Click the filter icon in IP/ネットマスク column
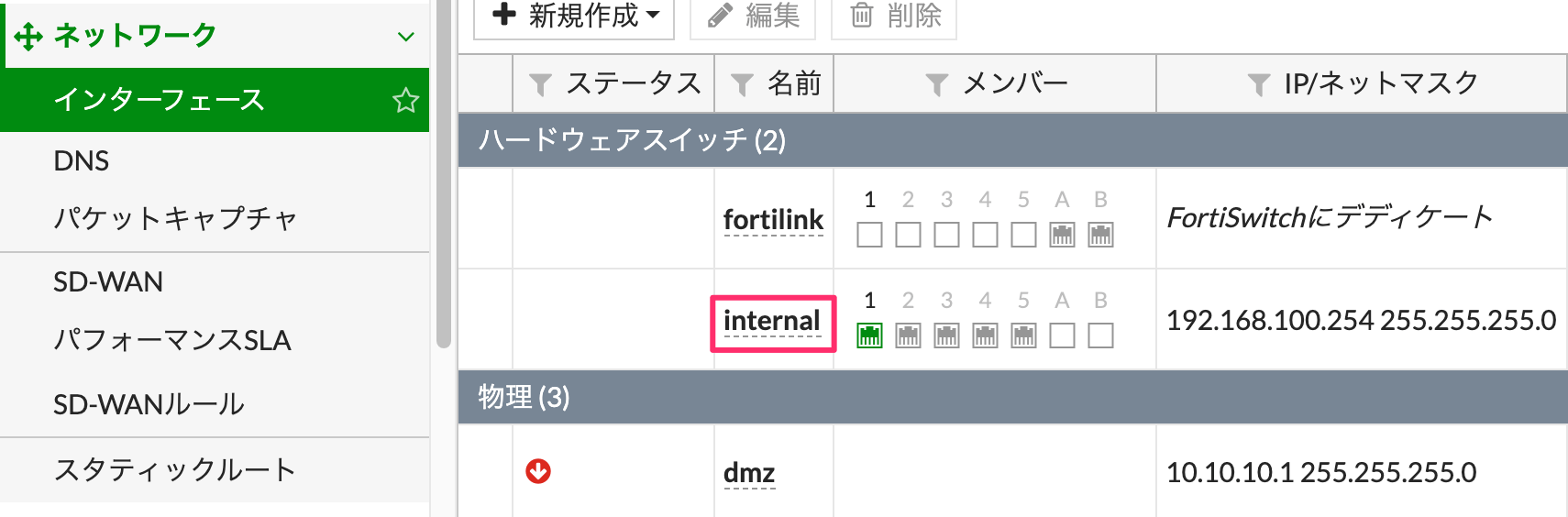 coord(1259,85)
